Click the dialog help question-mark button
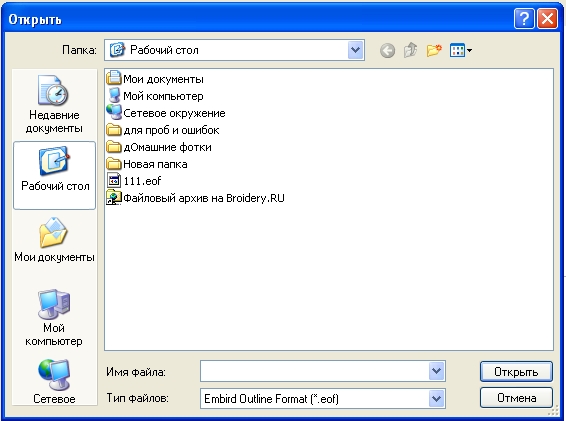 coord(524,18)
